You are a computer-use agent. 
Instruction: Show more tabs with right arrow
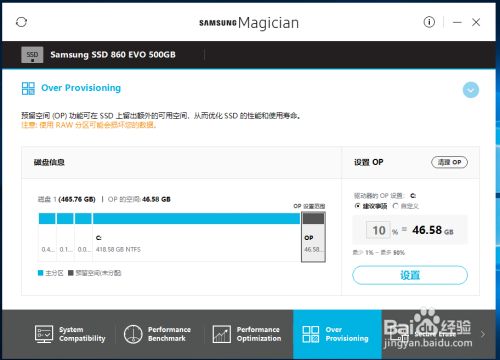(x=483, y=334)
